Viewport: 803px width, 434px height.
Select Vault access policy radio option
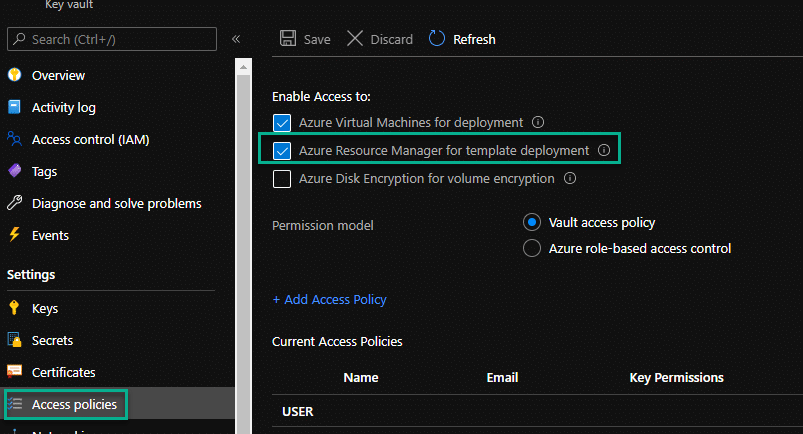(532, 222)
